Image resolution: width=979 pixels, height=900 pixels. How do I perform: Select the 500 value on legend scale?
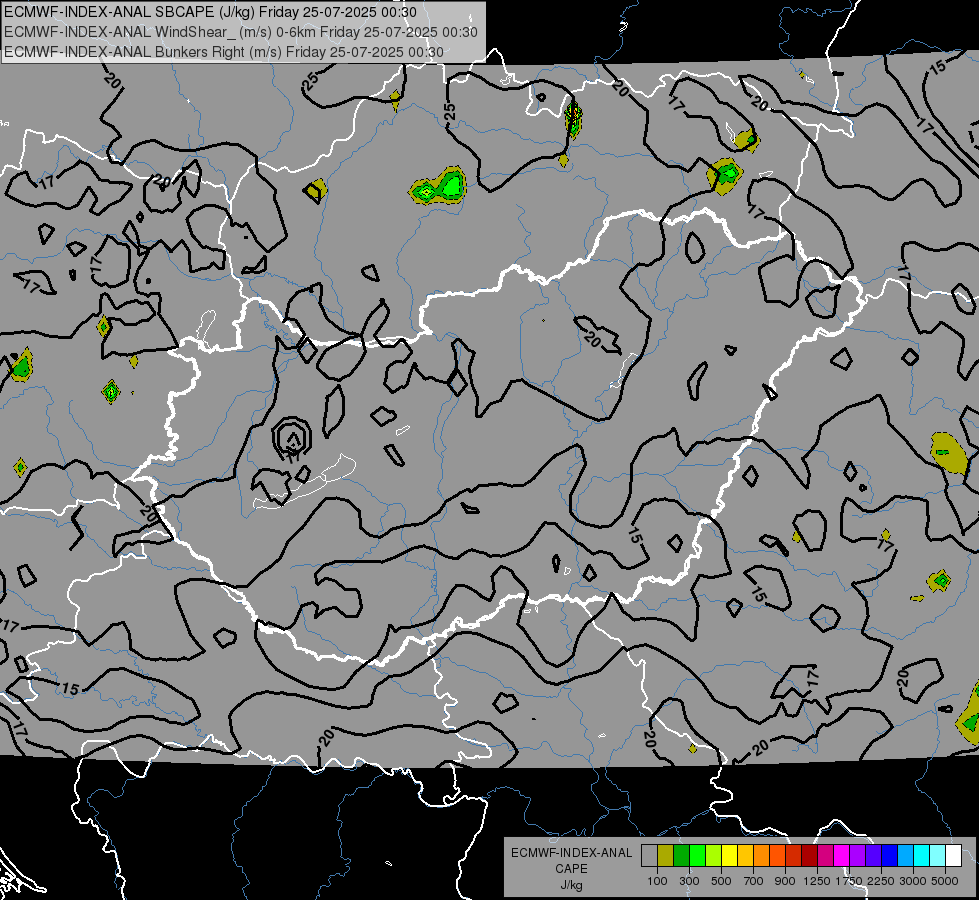(721, 881)
